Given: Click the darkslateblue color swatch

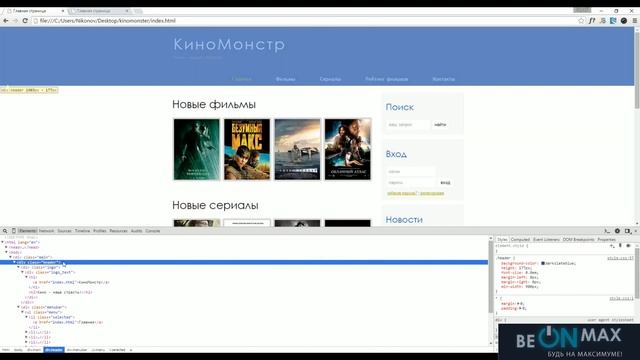Looking at the screenshot, I should tap(543, 263).
